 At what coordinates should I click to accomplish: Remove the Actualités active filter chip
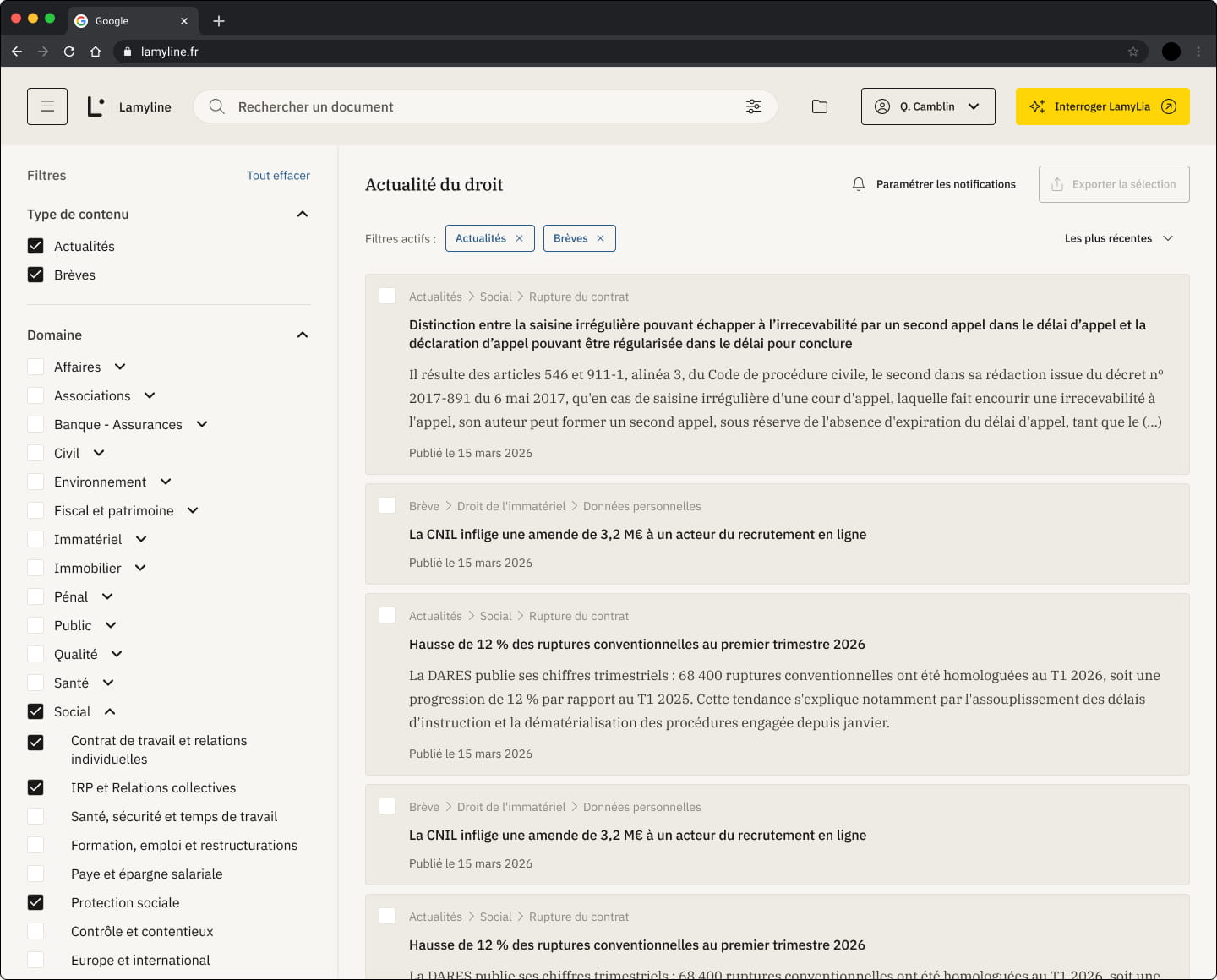coord(519,238)
